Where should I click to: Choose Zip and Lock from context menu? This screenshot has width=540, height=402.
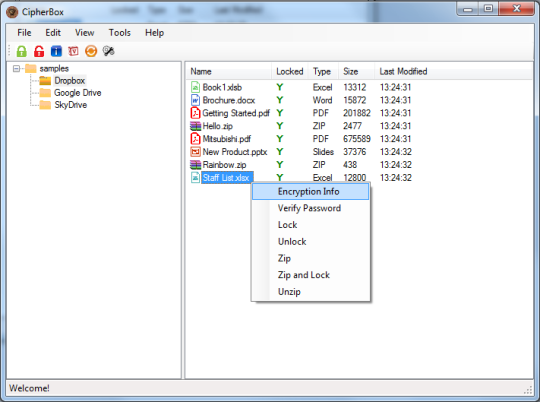311,275
